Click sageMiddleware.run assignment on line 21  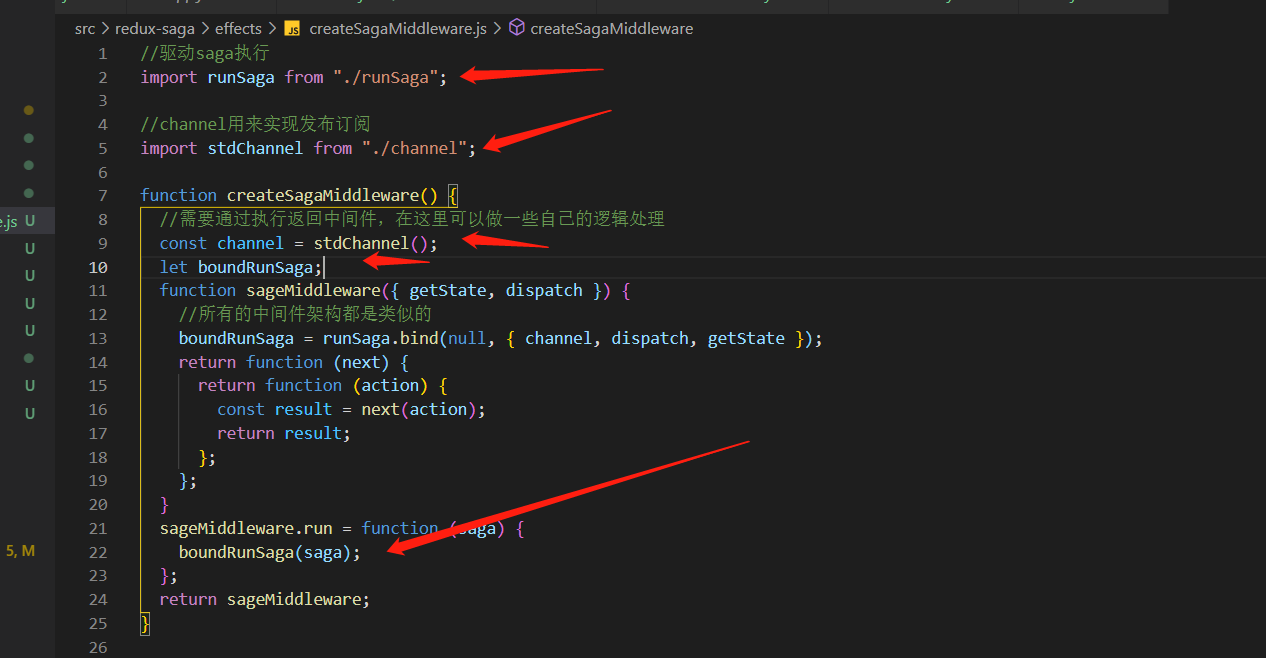[x=246, y=528]
